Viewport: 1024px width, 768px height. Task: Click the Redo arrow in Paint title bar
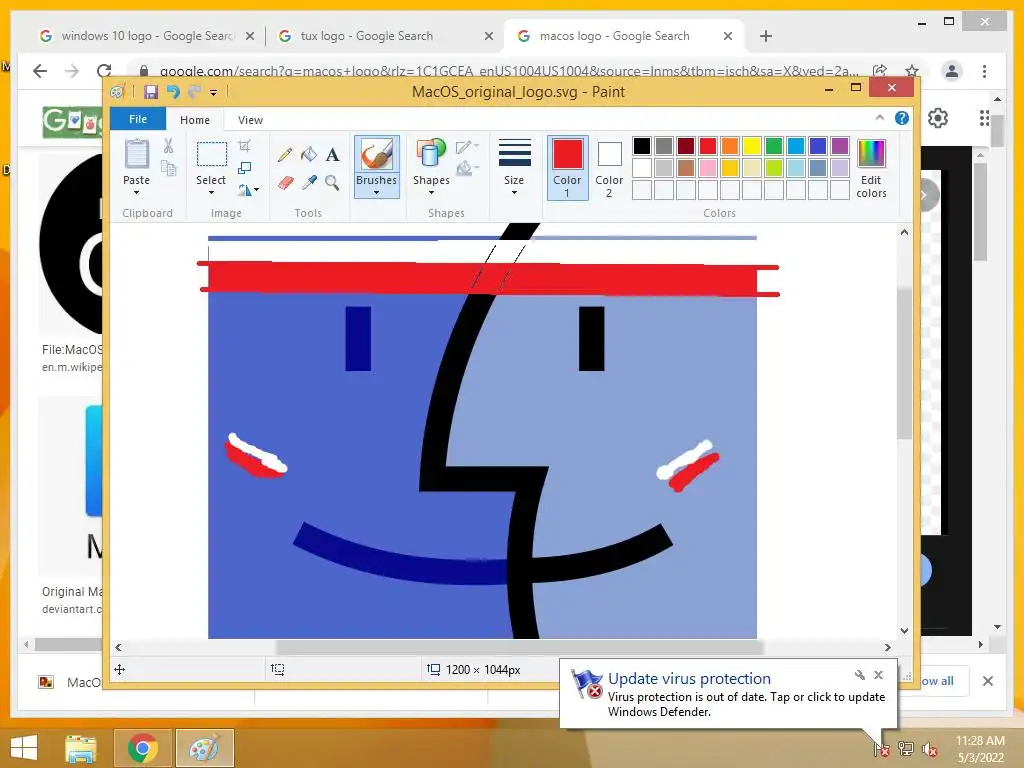click(x=194, y=91)
